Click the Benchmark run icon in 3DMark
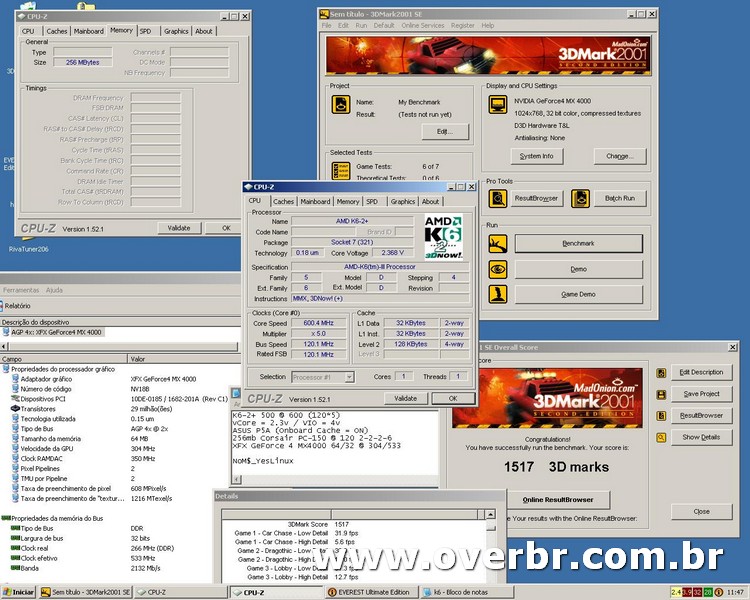 pyautogui.click(x=497, y=244)
